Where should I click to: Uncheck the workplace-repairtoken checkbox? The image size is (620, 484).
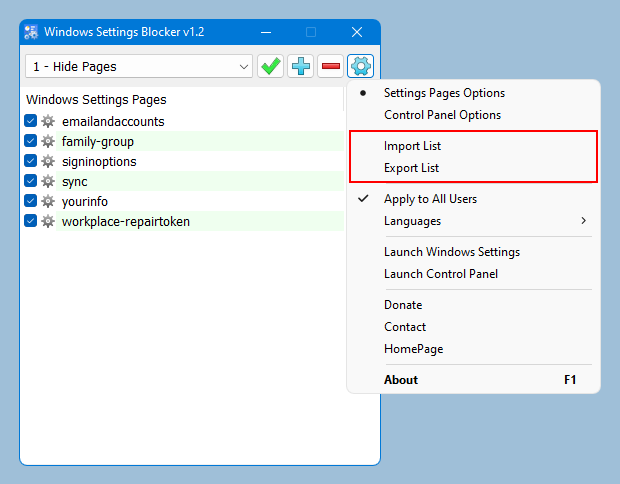coord(31,221)
